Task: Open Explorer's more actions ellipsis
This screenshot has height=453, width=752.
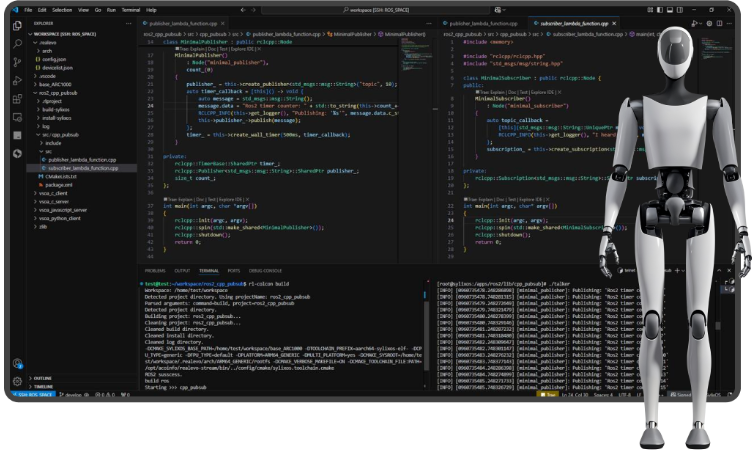Action: (129, 23)
